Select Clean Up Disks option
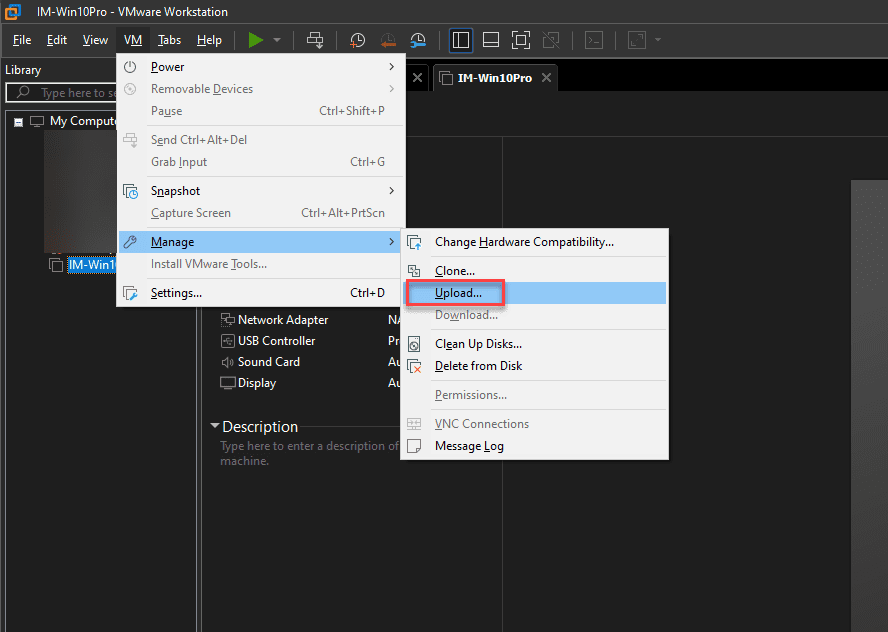 click(x=535, y=344)
